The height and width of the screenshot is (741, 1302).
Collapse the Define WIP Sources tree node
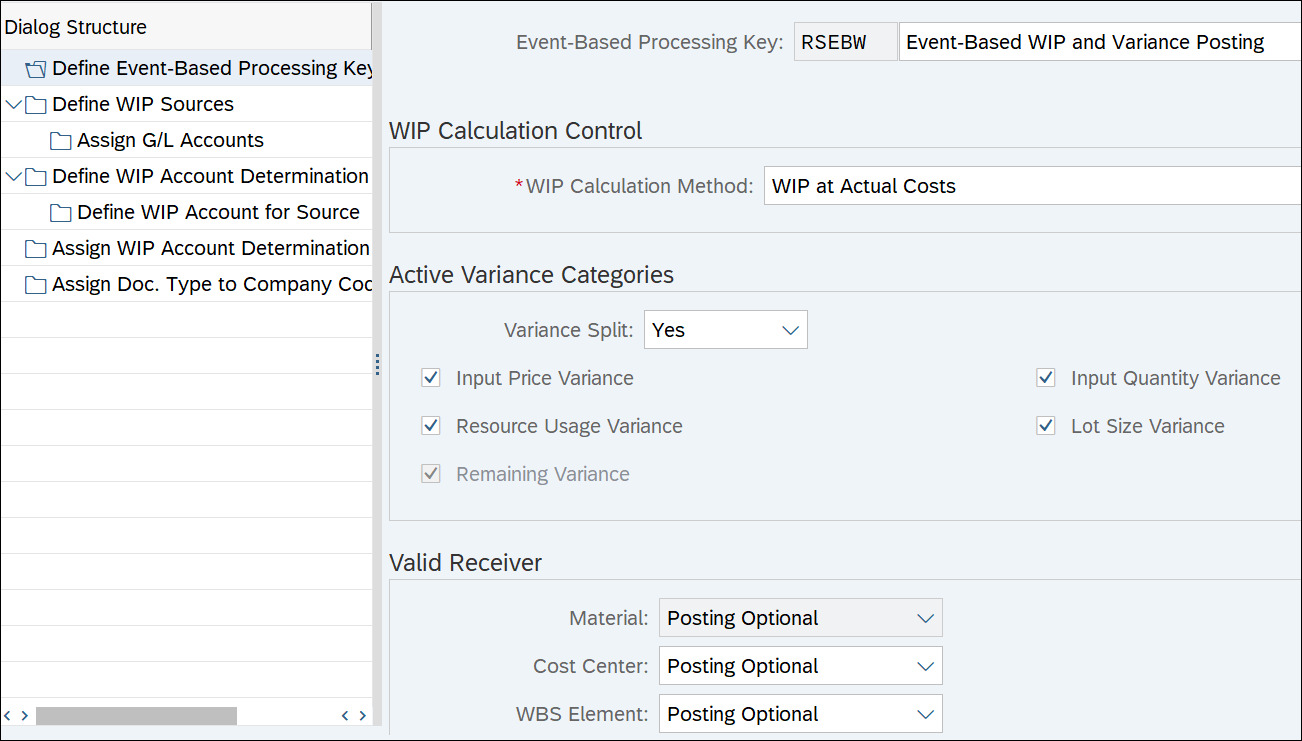pyautogui.click(x=13, y=105)
